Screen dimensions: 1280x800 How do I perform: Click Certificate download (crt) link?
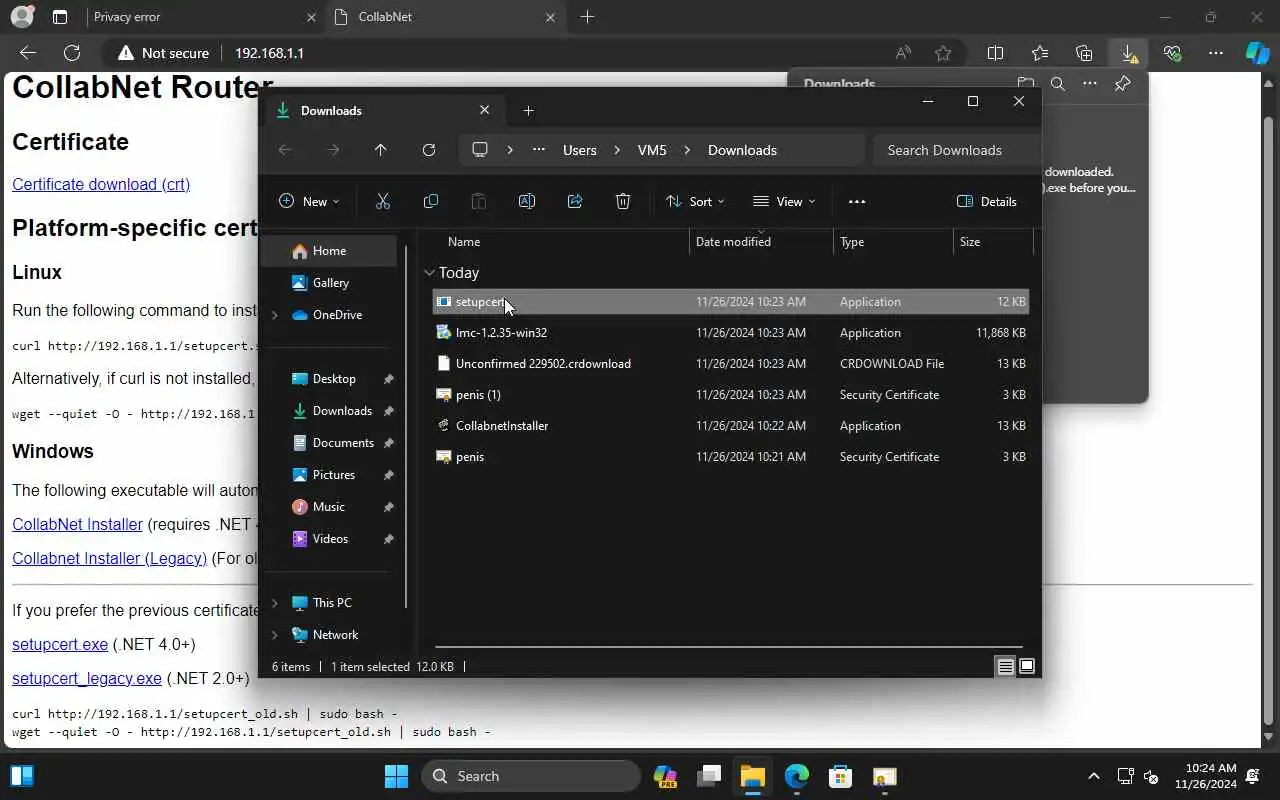click(x=101, y=184)
